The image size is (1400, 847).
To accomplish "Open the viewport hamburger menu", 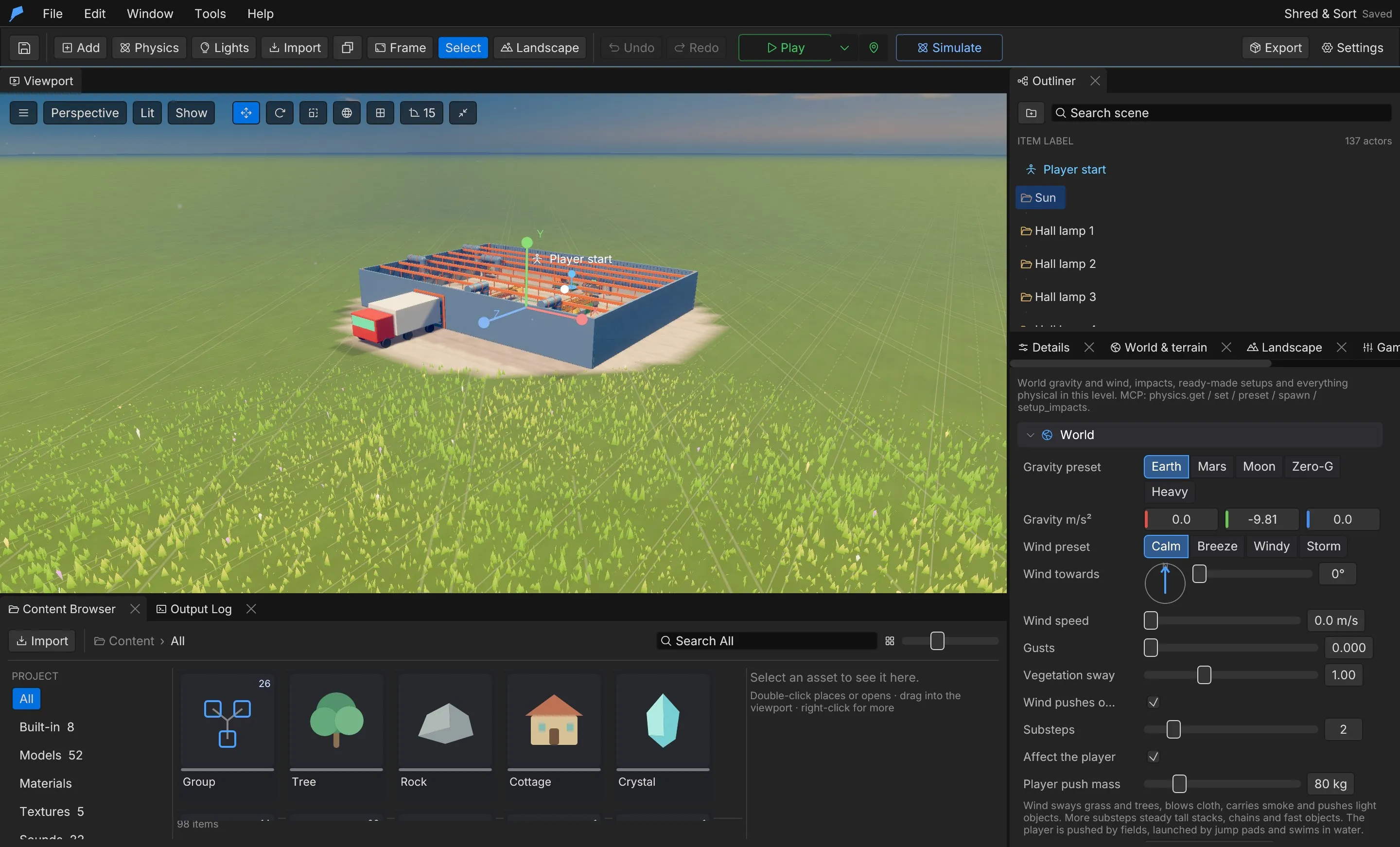I will pyautogui.click(x=23, y=112).
